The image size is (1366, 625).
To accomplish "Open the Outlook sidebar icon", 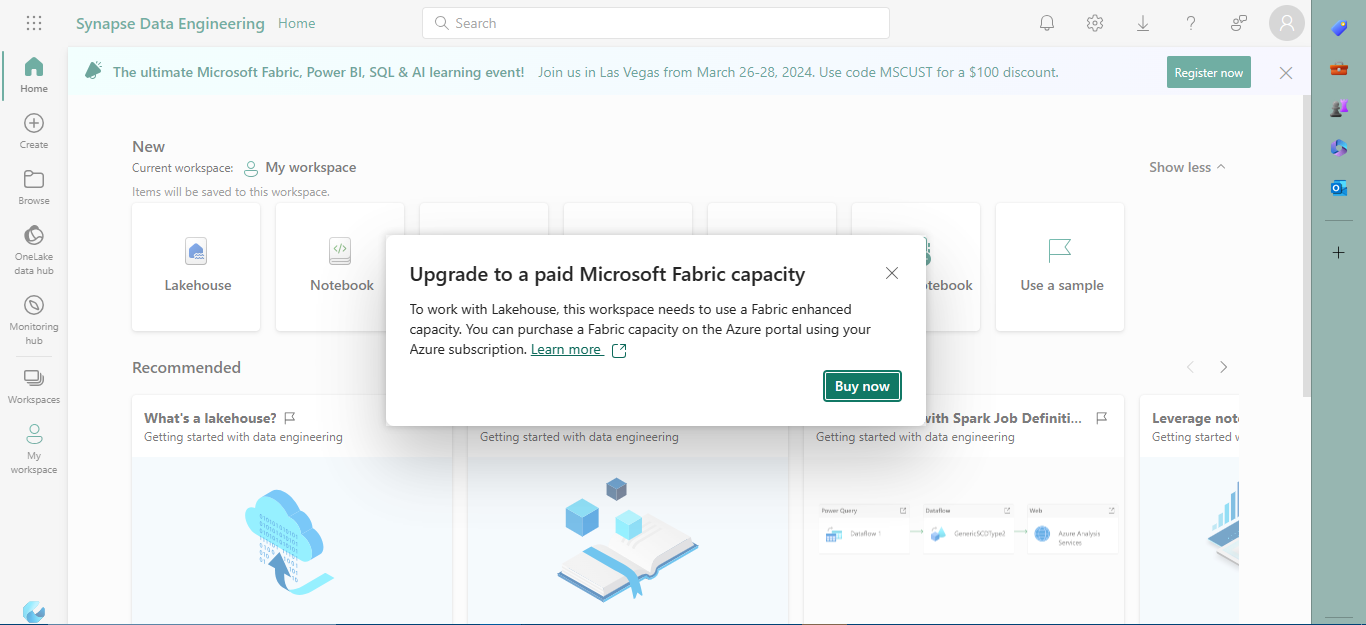I will tap(1339, 187).
